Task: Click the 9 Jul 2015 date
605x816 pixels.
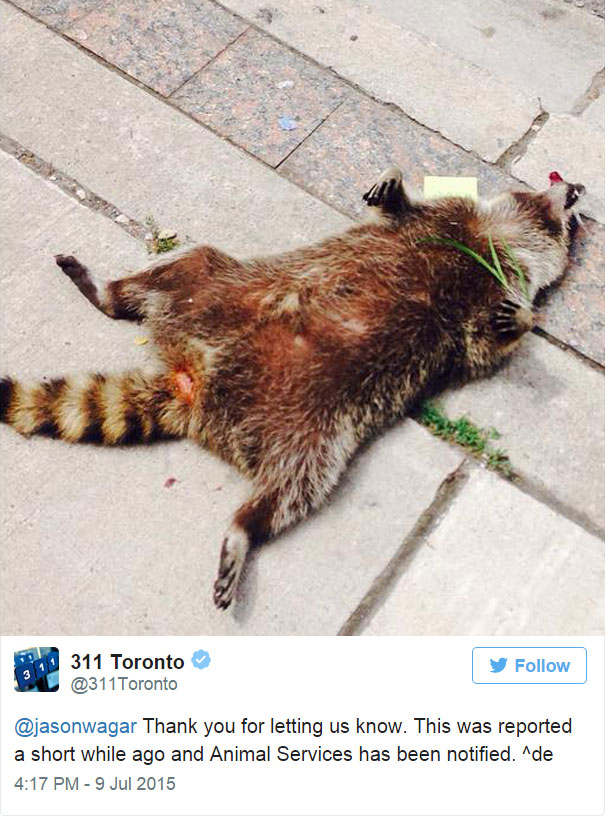Action: point(135,784)
